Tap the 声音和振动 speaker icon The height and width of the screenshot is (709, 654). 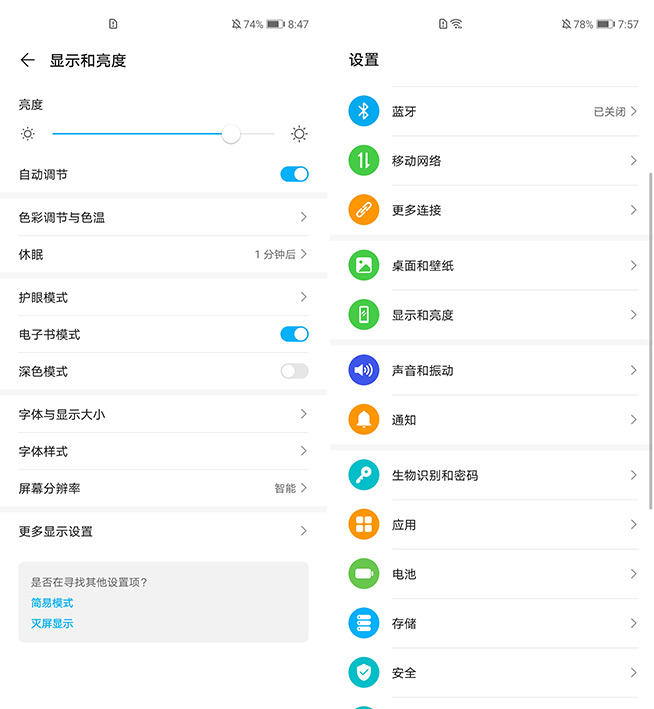pyautogui.click(x=364, y=370)
